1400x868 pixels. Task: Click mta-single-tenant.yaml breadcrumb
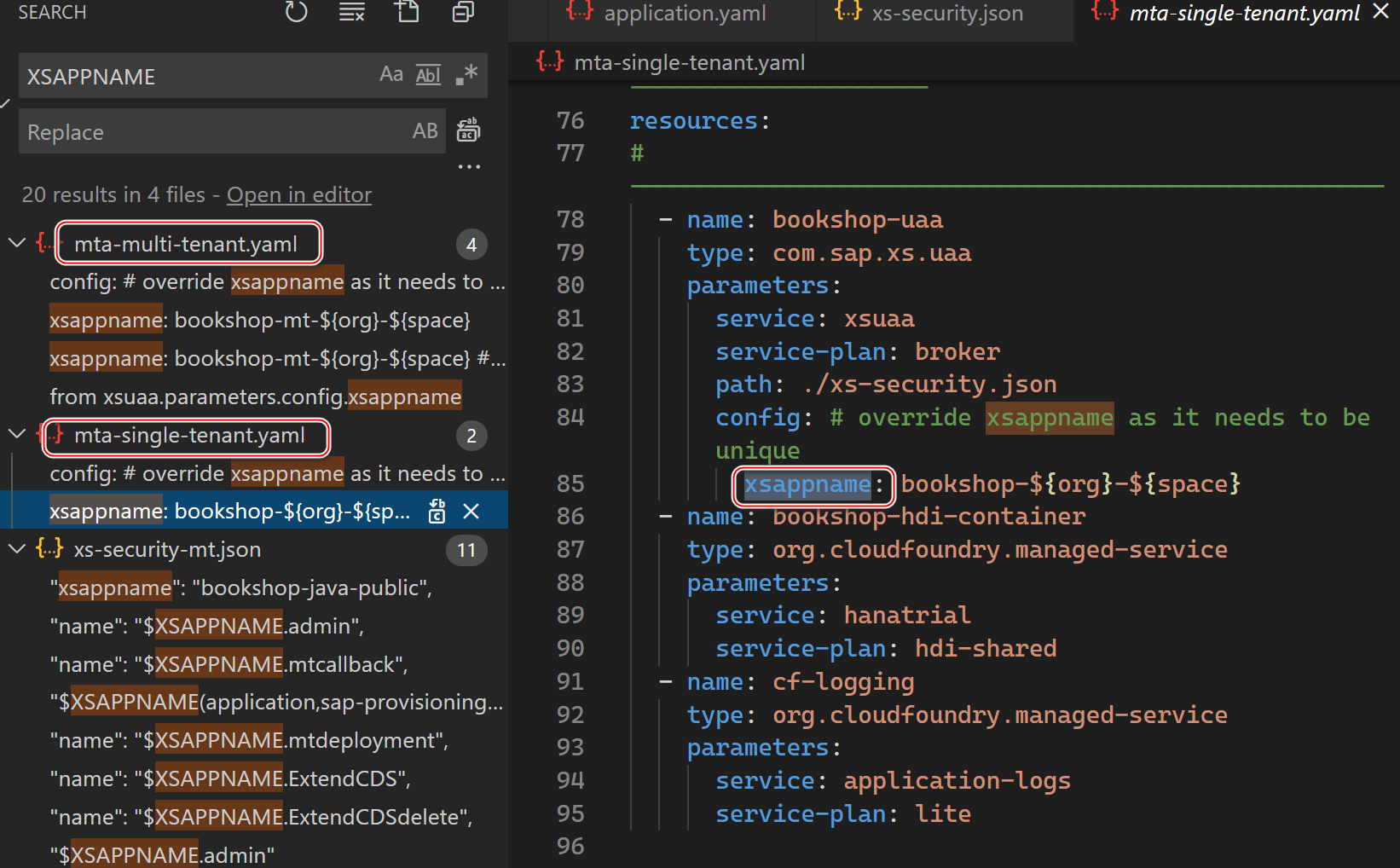tap(689, 63)
